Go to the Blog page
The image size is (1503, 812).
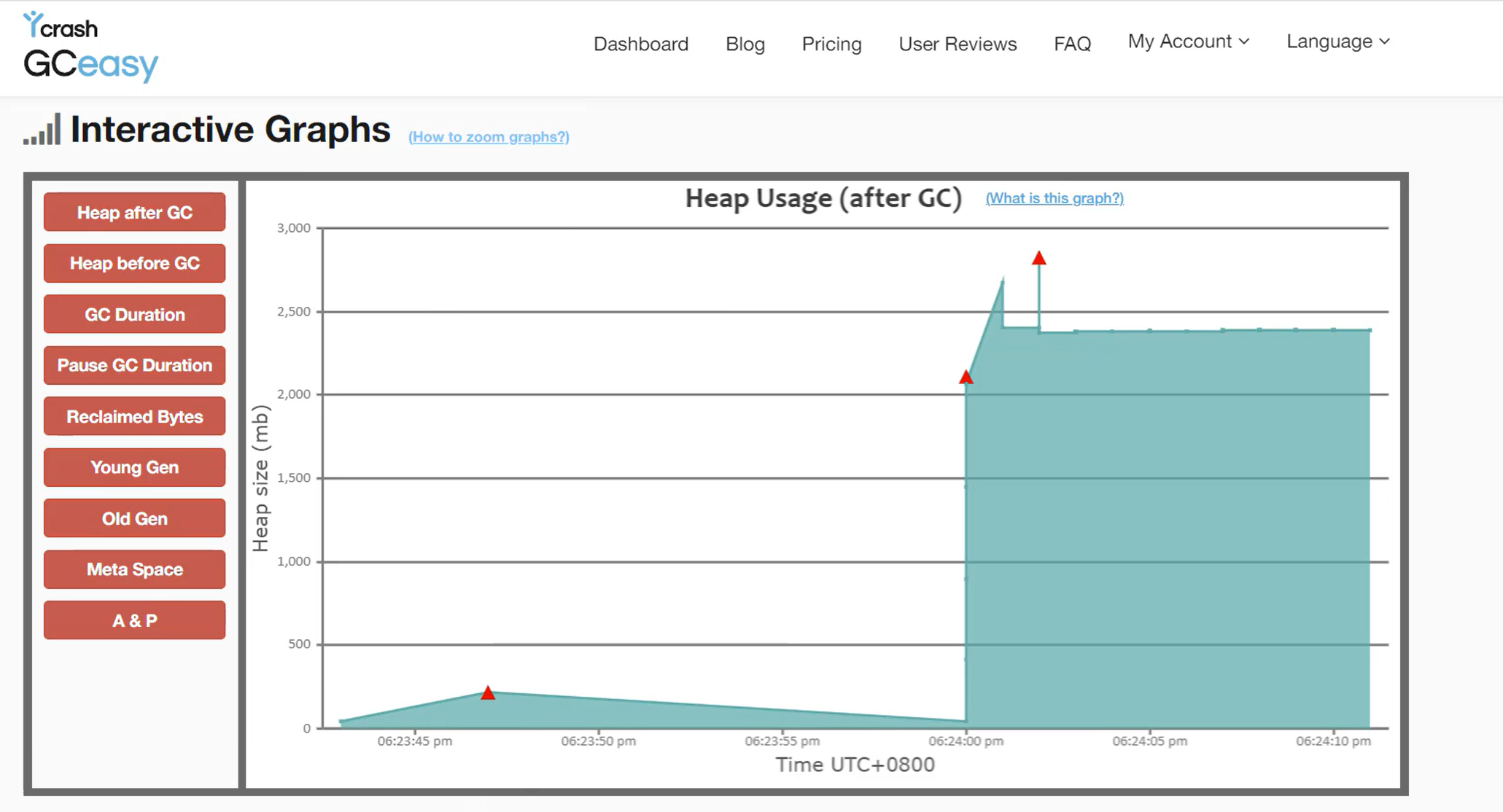pos(745,44)
